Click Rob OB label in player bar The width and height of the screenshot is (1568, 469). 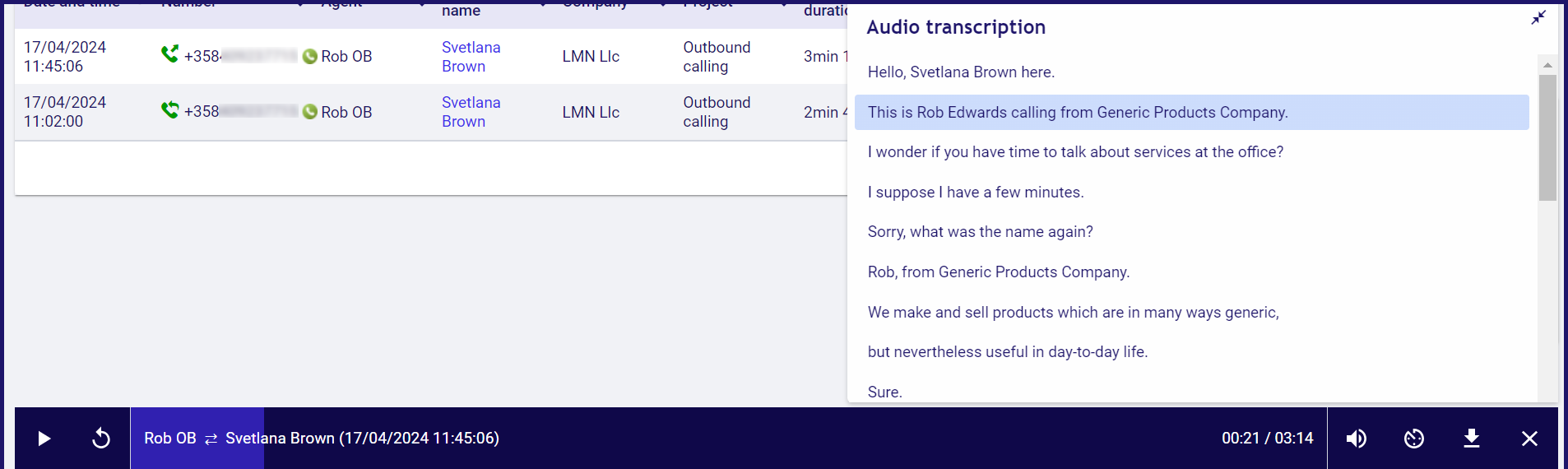click(x=170, y=439)
